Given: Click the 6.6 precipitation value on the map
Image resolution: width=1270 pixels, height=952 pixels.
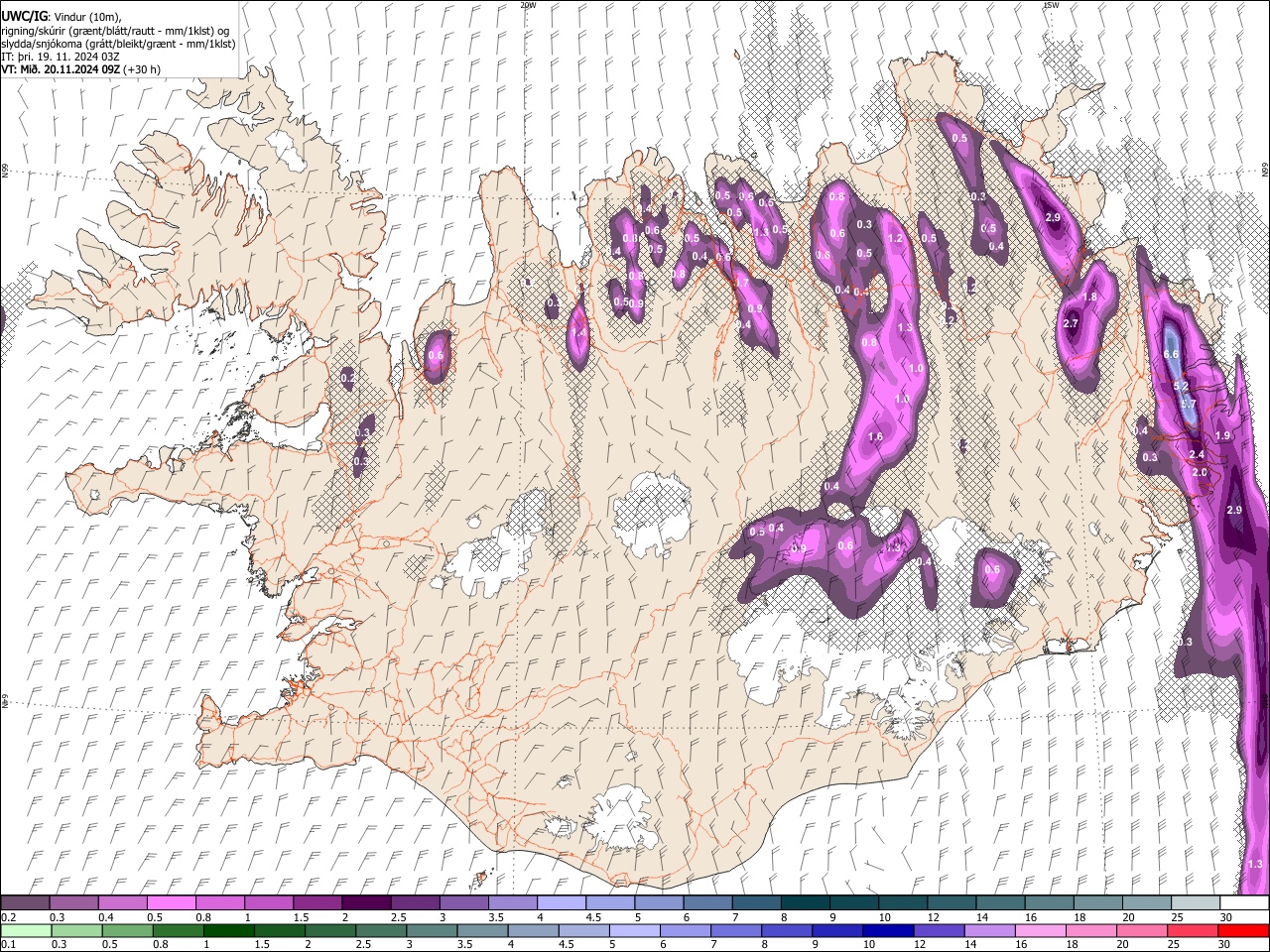Looking at the screenshot, I should coord(1171,354).
